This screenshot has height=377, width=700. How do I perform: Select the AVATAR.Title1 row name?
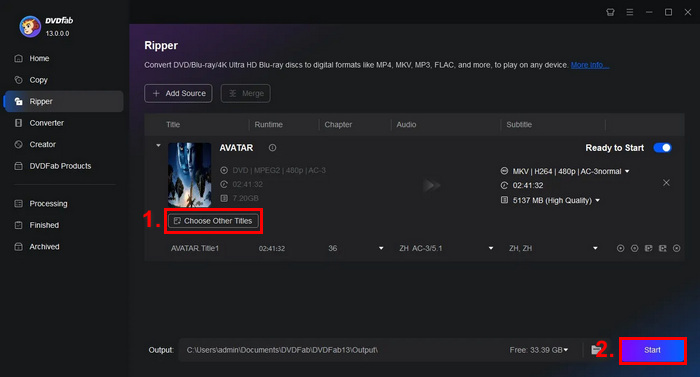(195, 248)
